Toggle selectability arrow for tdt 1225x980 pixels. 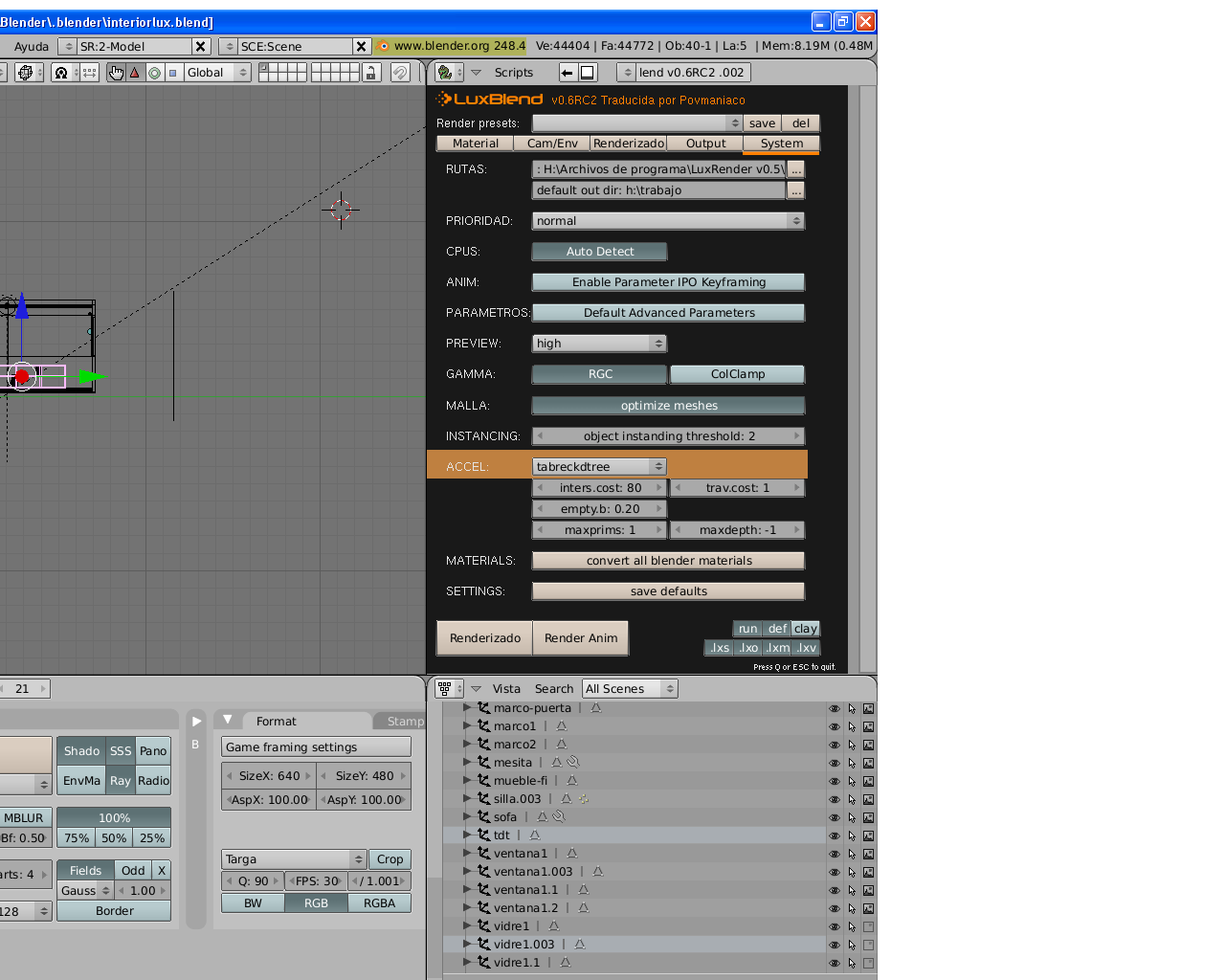pyautogui.click(x=852, y=835)
